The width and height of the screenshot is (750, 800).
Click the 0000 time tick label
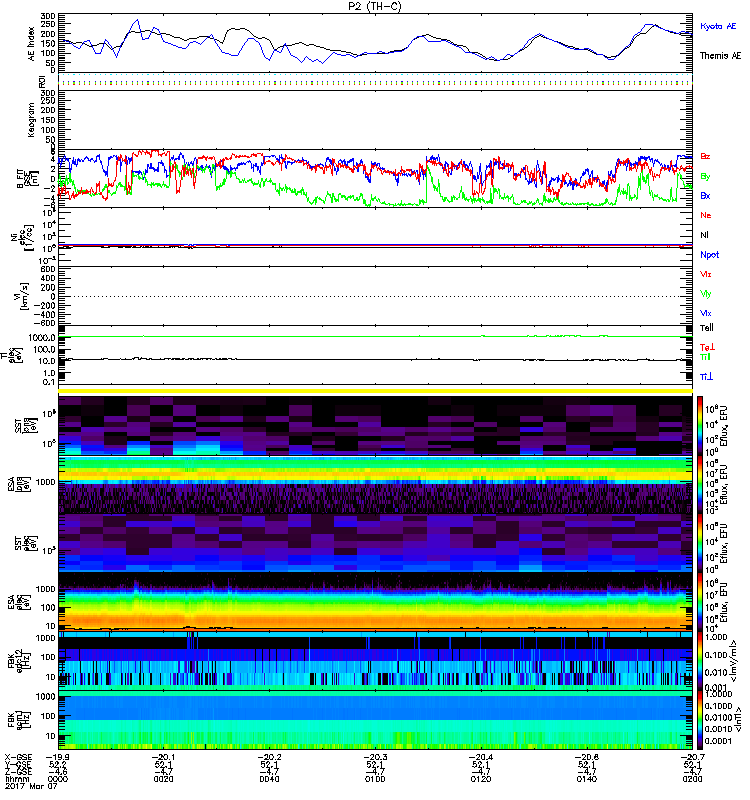pos(58,779)
